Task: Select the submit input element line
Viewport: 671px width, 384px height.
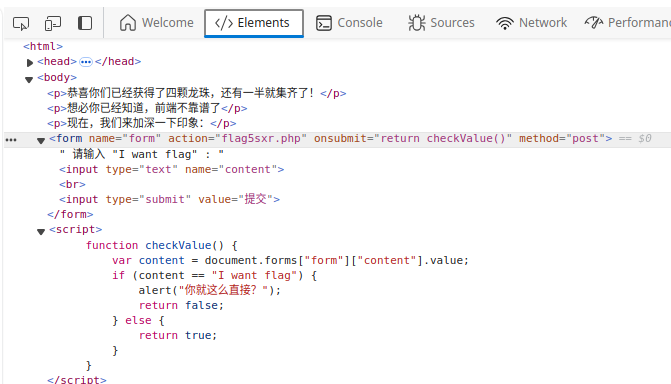Action: pyautogui.click(x=169, y=199)
